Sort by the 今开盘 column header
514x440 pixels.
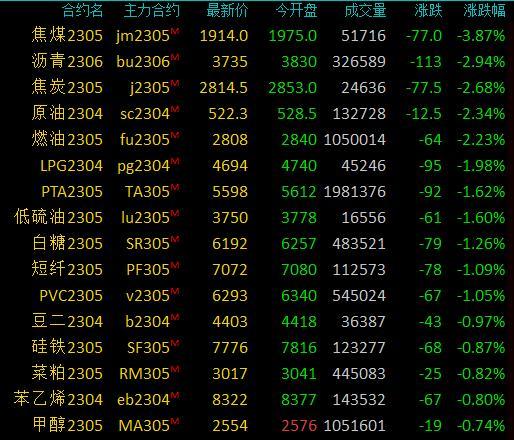(296, 11)
